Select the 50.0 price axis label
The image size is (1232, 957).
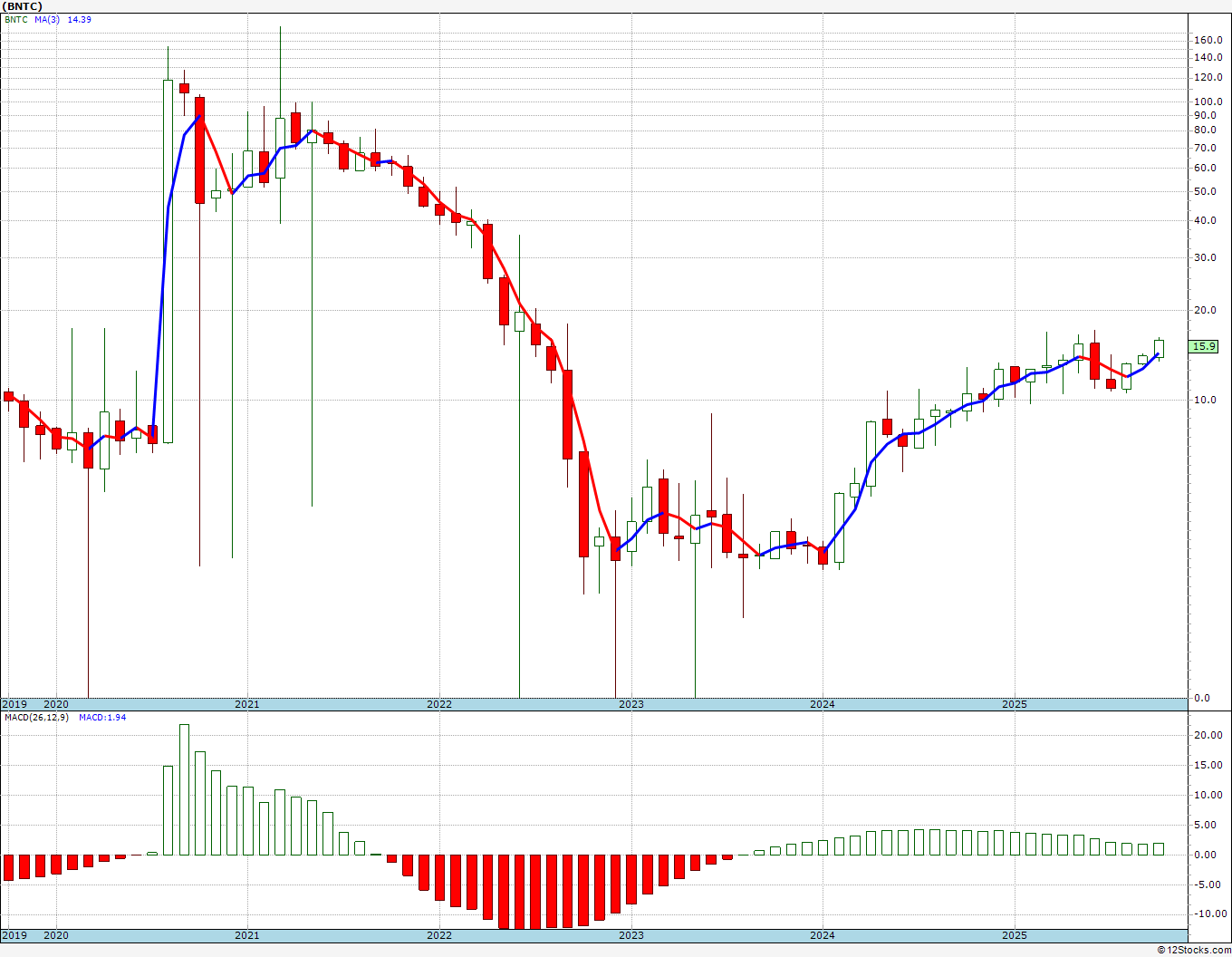tap(1205, 191)
